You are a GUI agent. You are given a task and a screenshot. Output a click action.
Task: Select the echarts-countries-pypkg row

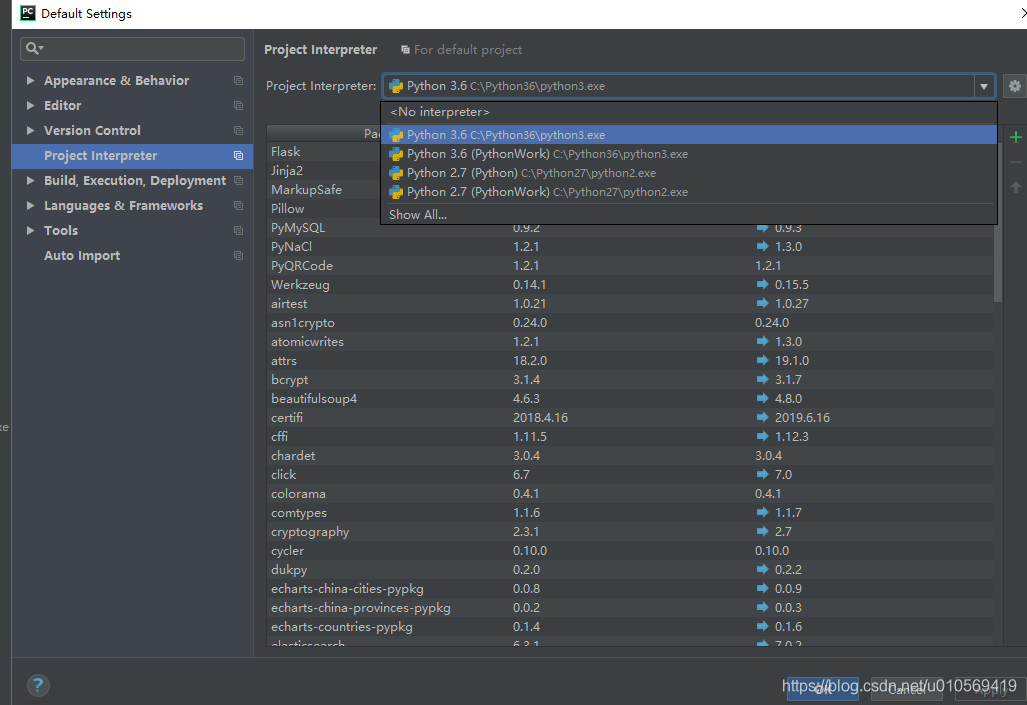click(x=630, y=626)
